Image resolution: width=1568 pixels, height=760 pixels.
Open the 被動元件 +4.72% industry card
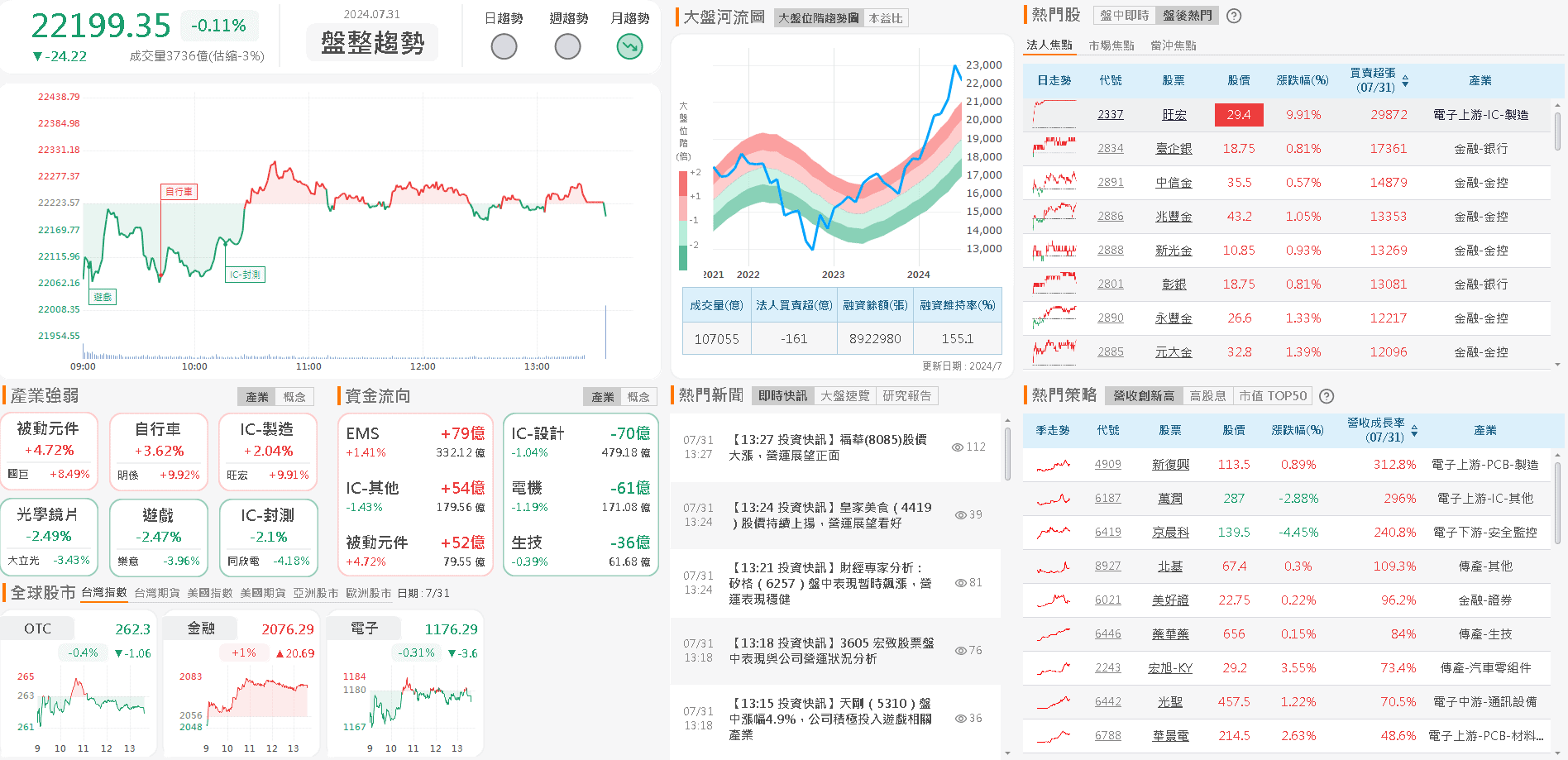point(50,452)
